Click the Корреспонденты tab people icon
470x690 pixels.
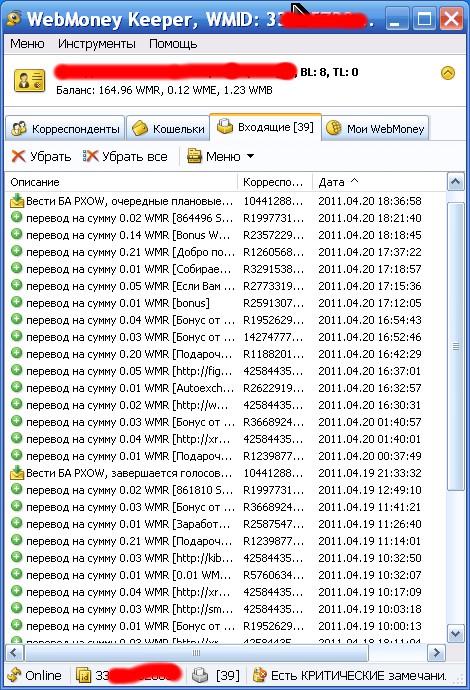[19, 128]
